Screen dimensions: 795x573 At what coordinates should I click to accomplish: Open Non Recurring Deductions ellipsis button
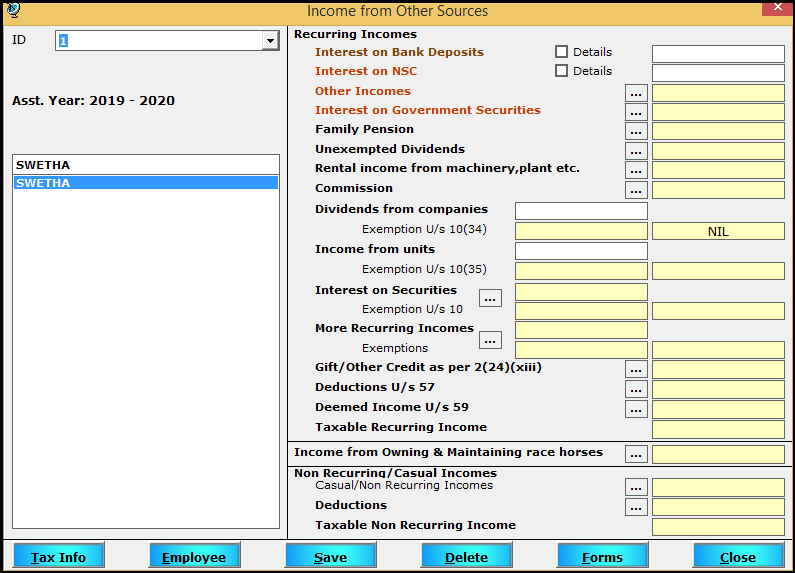click(636, 507)
